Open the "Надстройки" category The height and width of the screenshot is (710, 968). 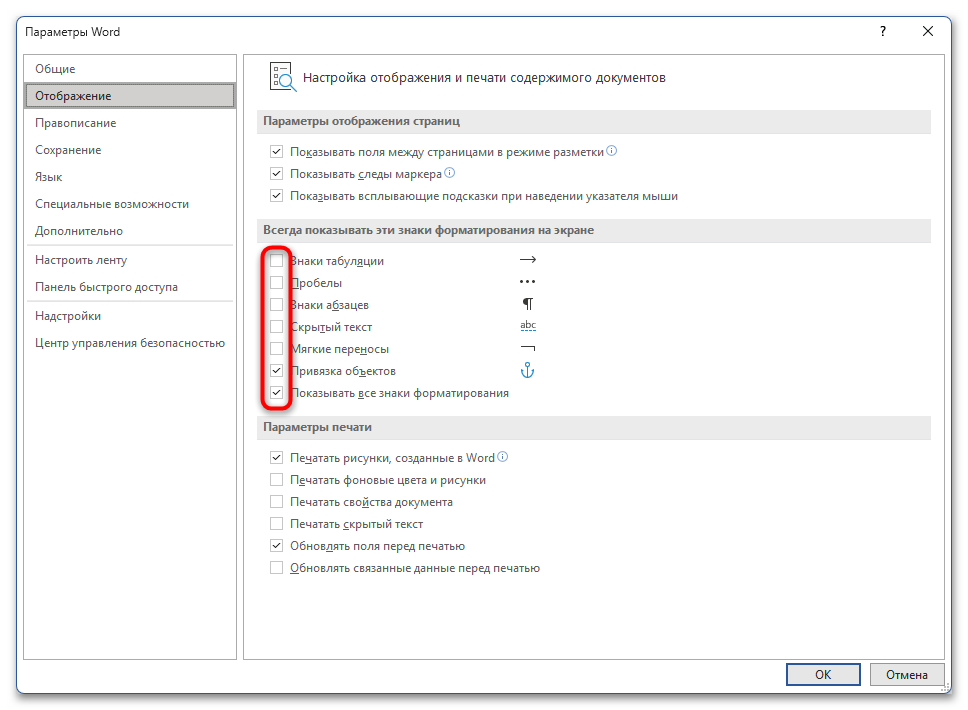click(130, 316)
